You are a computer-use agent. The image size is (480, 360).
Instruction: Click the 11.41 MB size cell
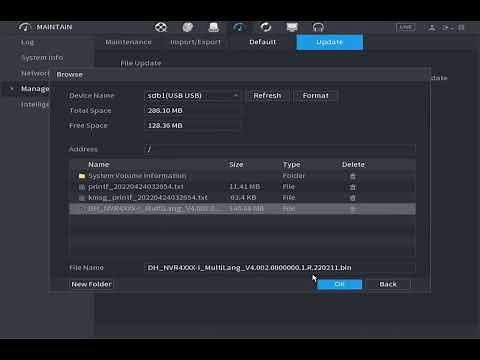(x=245, y=187)
